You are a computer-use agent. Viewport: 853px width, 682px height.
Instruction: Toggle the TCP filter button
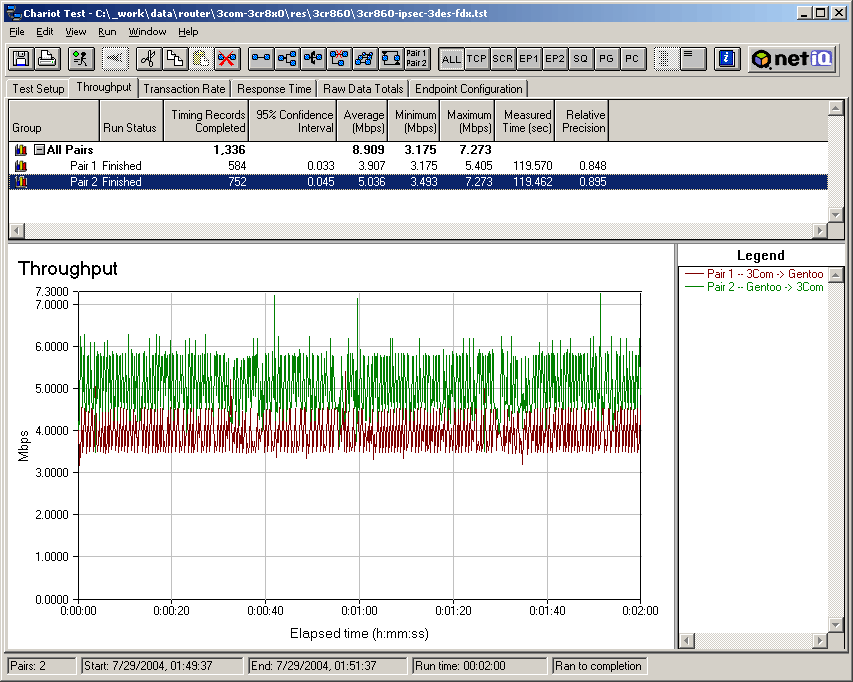(x=477, y=59)
